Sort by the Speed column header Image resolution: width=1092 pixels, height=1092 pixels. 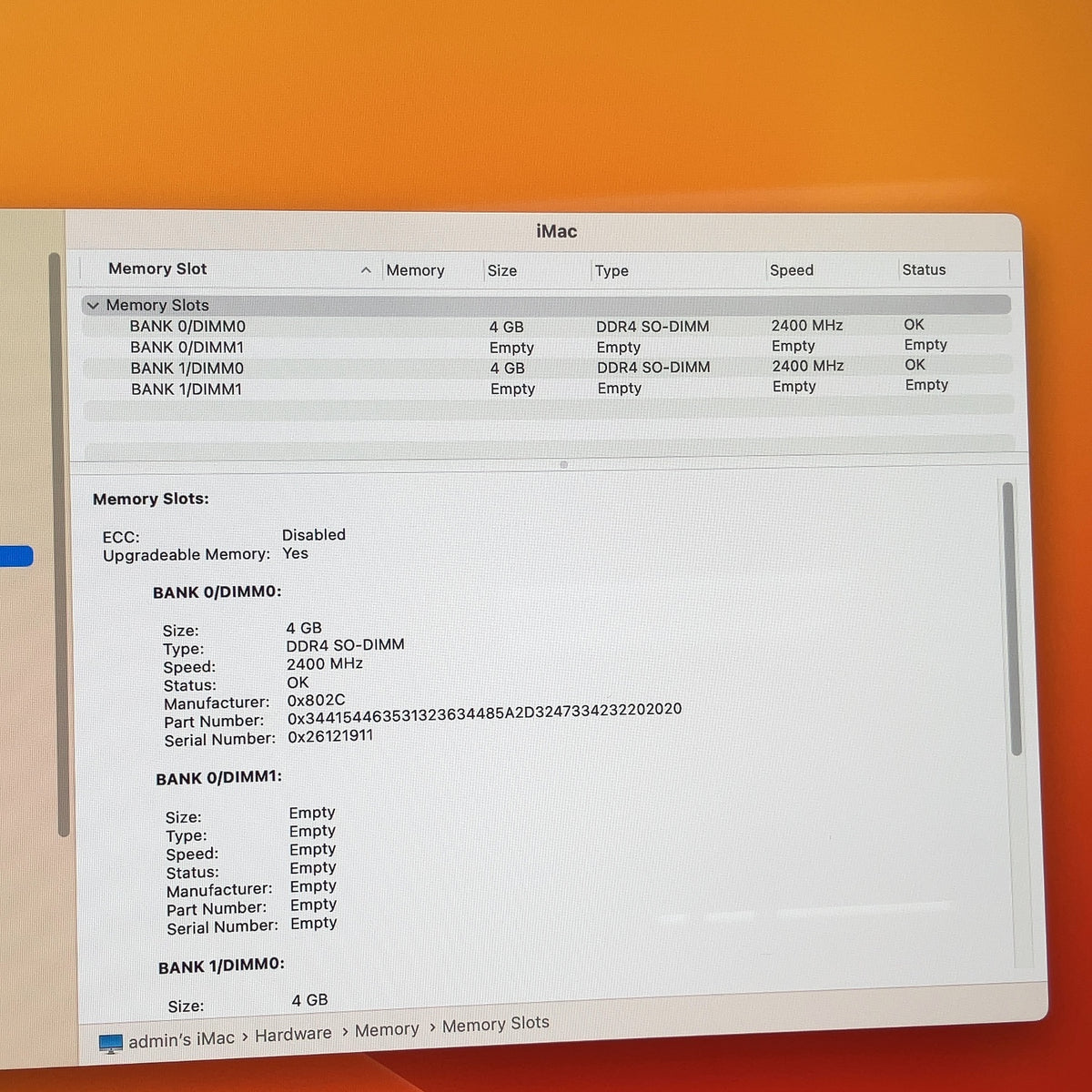(x=792, y=270)
